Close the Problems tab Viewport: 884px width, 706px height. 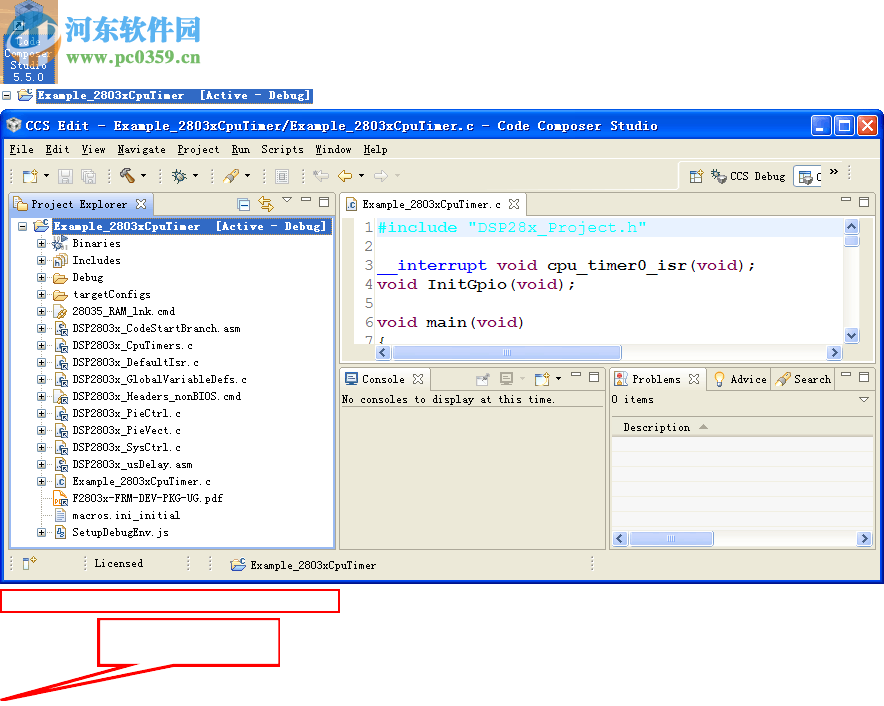[694, 379]
